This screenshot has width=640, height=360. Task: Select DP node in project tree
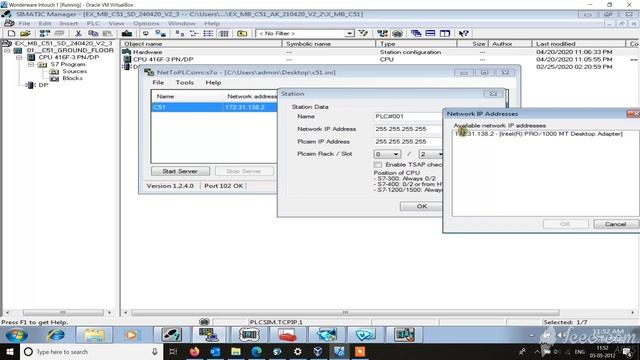click(43, 85)
